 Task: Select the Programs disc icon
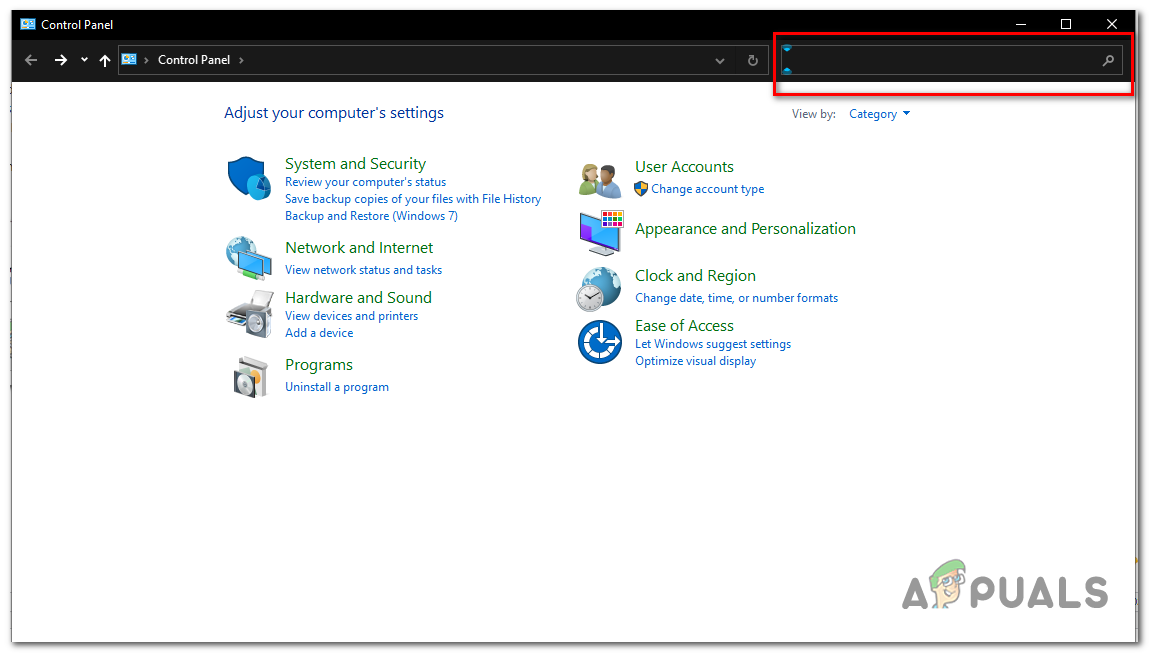click(249, 376)
